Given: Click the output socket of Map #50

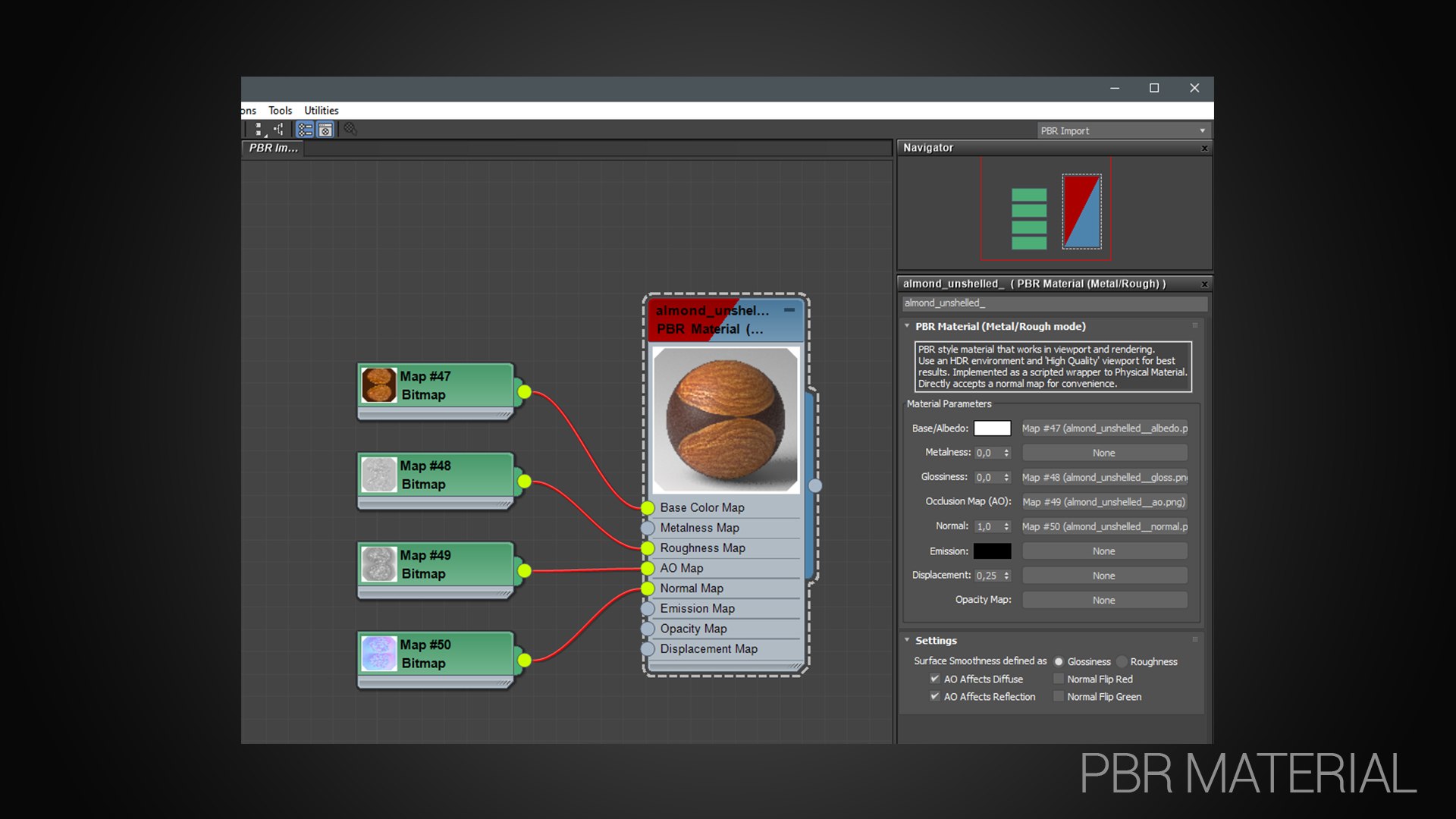Looking at the screenshot, I should (x=525, y=661).
